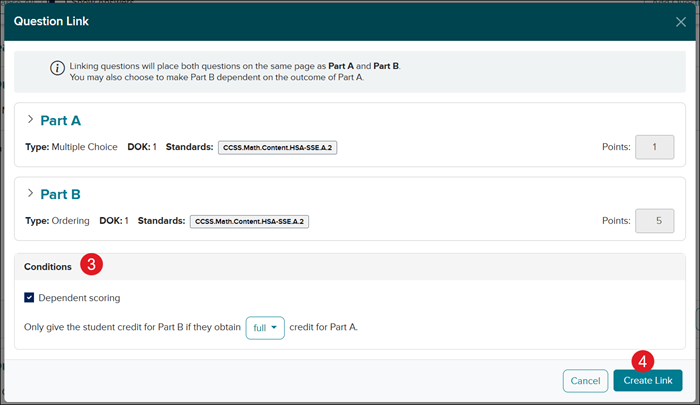Screen dimensions: 700x405
Task: Expand Part A with its chevron arrow
Action: click(x=29, y=120)
